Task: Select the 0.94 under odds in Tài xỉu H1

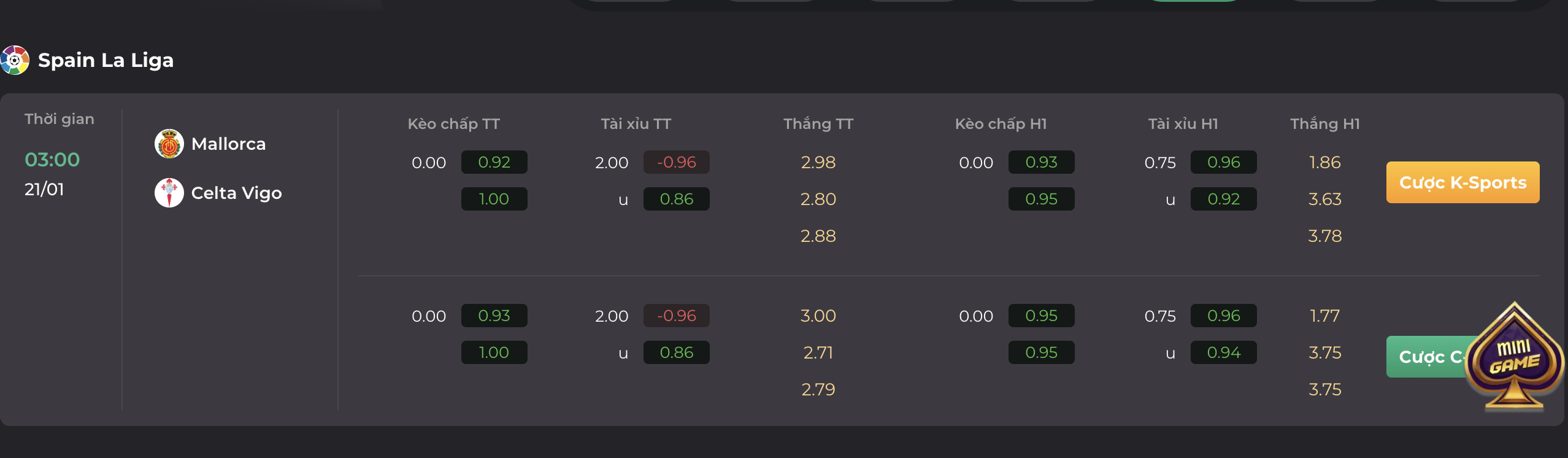Action: click(1223, 352)
